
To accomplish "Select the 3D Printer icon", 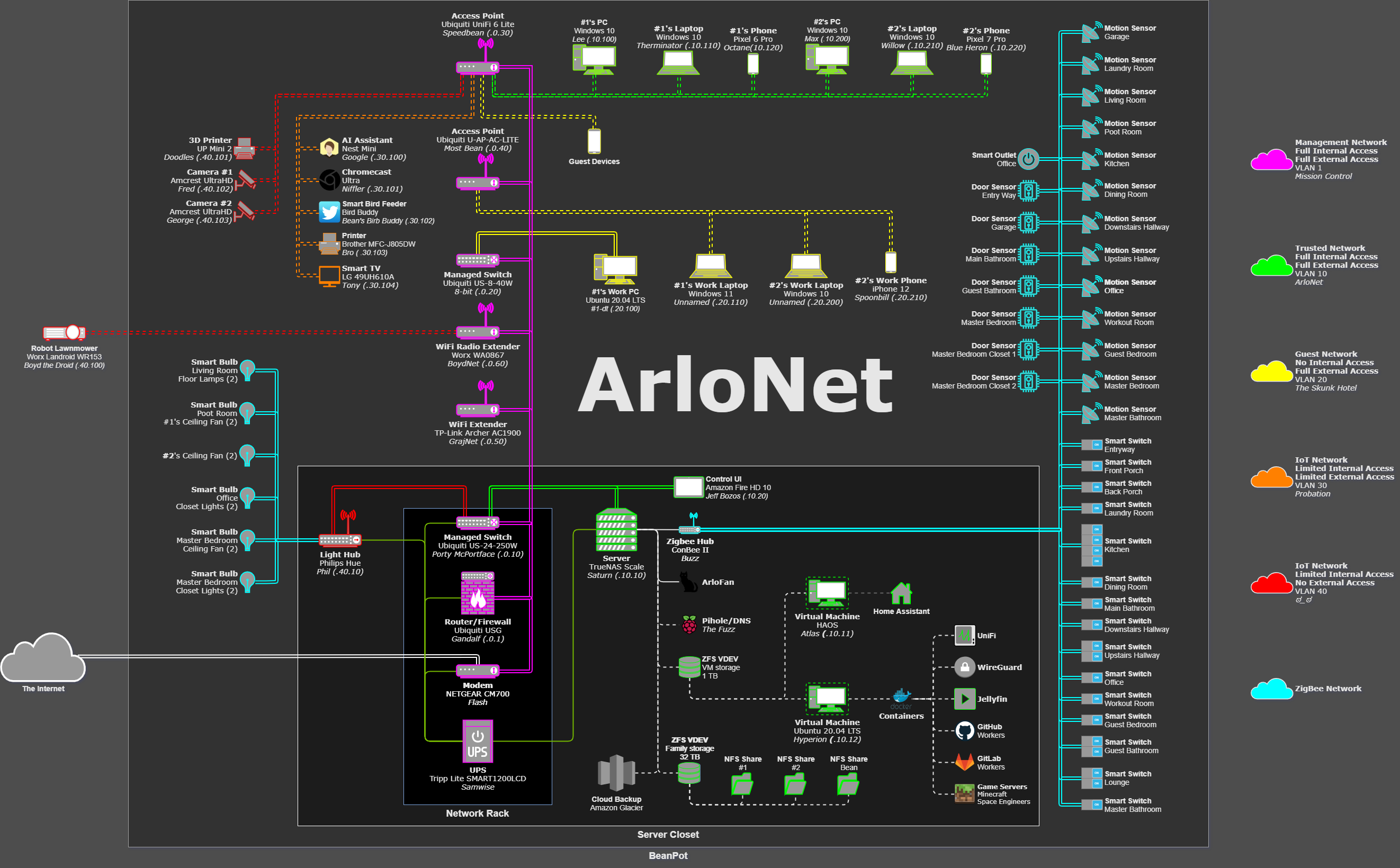I will [x=245, y=148].
